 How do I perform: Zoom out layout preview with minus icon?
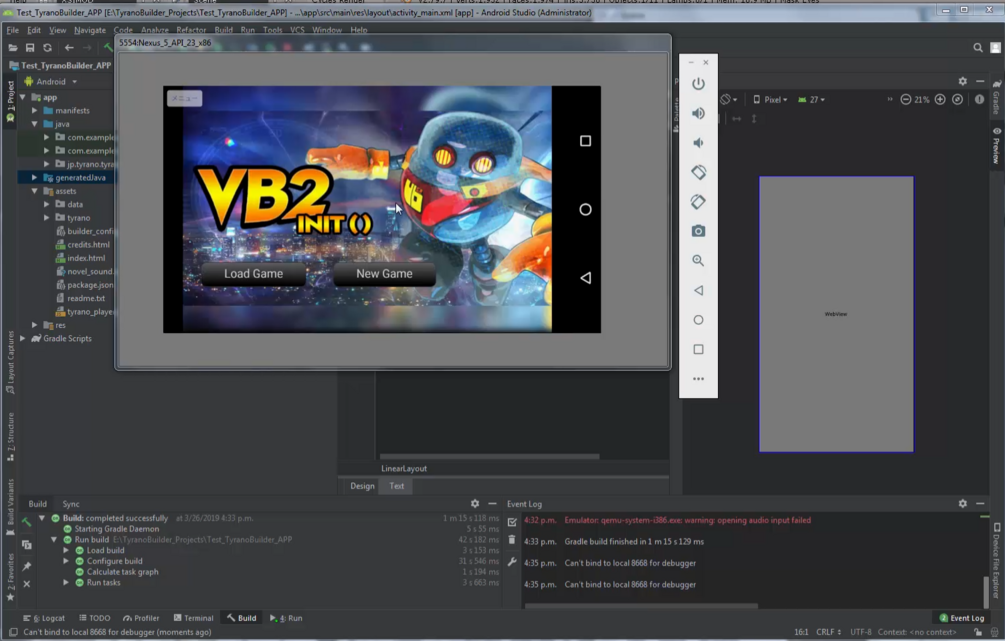click(906, 99)
